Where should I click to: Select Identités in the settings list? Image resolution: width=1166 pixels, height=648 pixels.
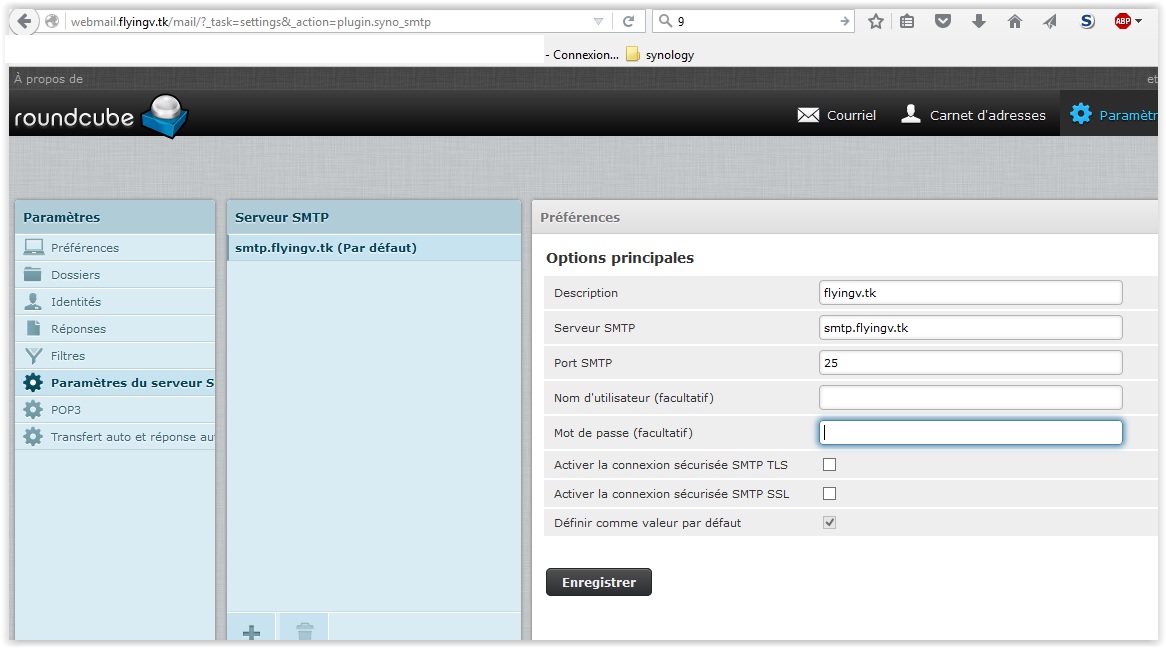tap(115, 301)
